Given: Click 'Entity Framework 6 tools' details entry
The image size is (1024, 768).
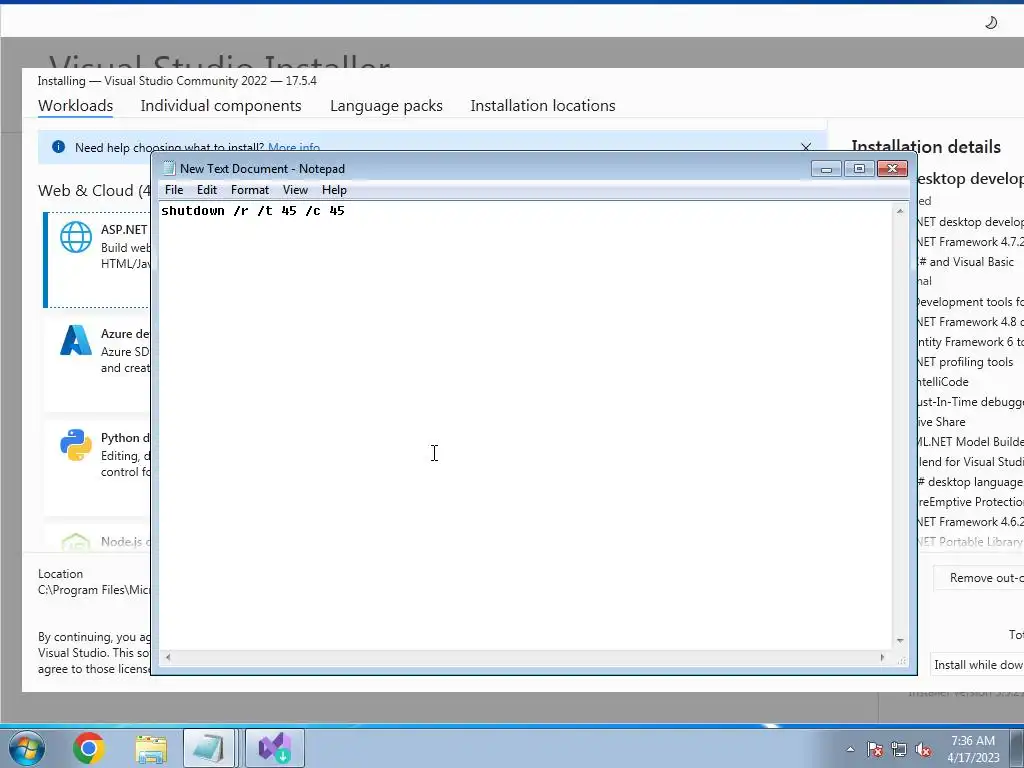Looking at the screenshot, I should pos(970,342).
